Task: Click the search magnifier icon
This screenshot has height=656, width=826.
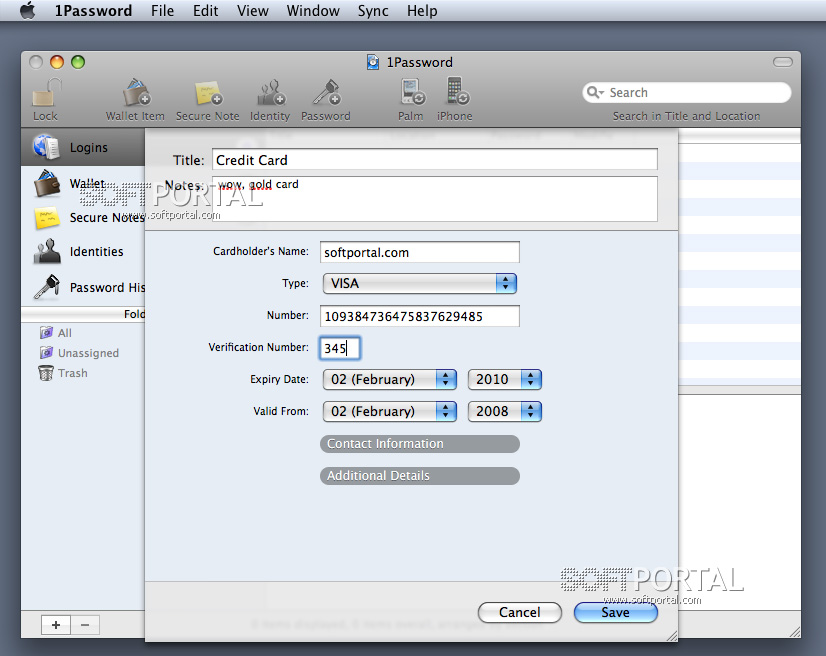Action: click(x=594, y=93)
